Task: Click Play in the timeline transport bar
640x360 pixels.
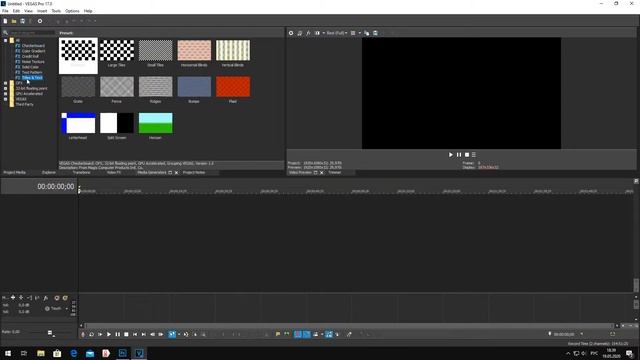Action: click(109, 334)
